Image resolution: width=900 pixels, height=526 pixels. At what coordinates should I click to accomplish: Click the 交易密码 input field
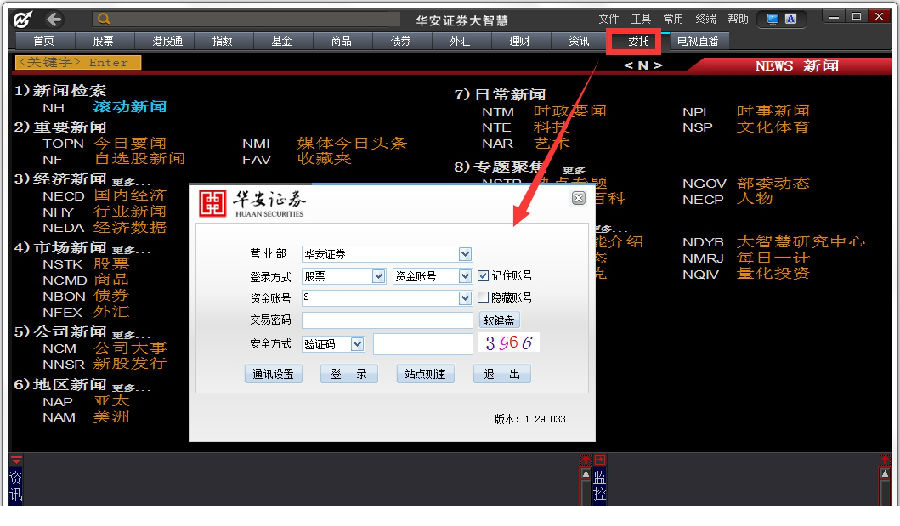pyautogui.click(x=387, y=321)
